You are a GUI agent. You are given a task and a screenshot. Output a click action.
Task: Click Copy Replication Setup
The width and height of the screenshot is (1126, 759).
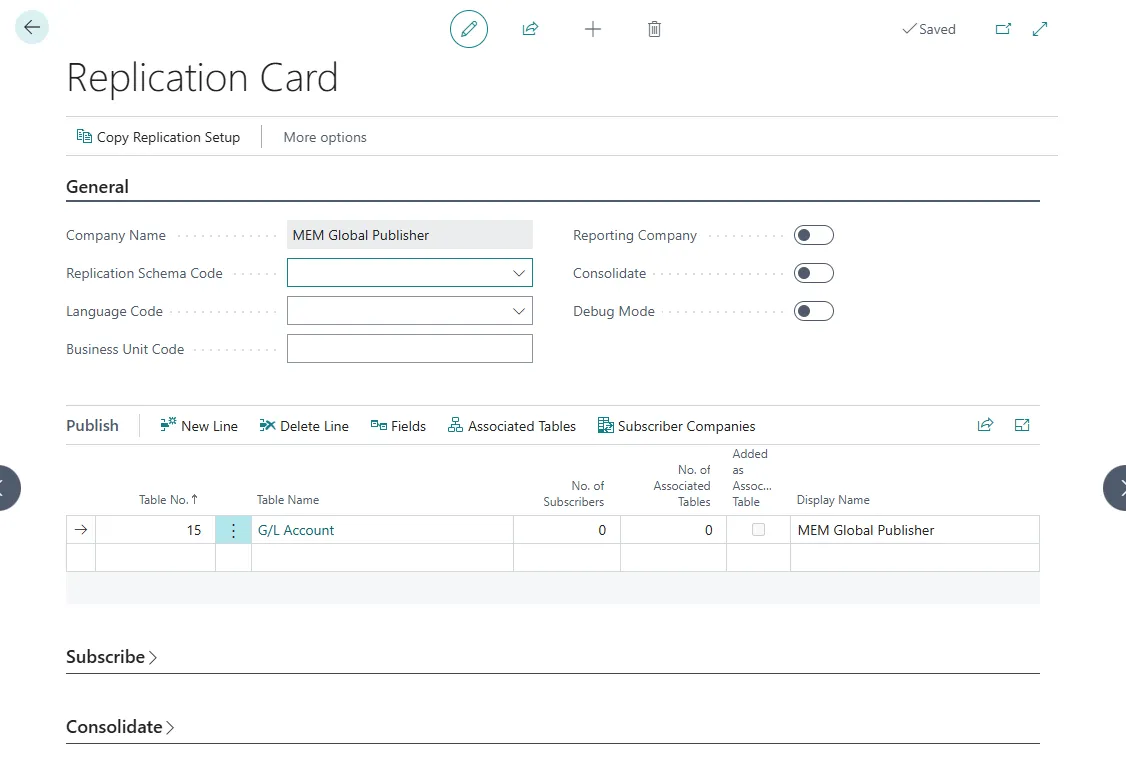pos(159,137)
